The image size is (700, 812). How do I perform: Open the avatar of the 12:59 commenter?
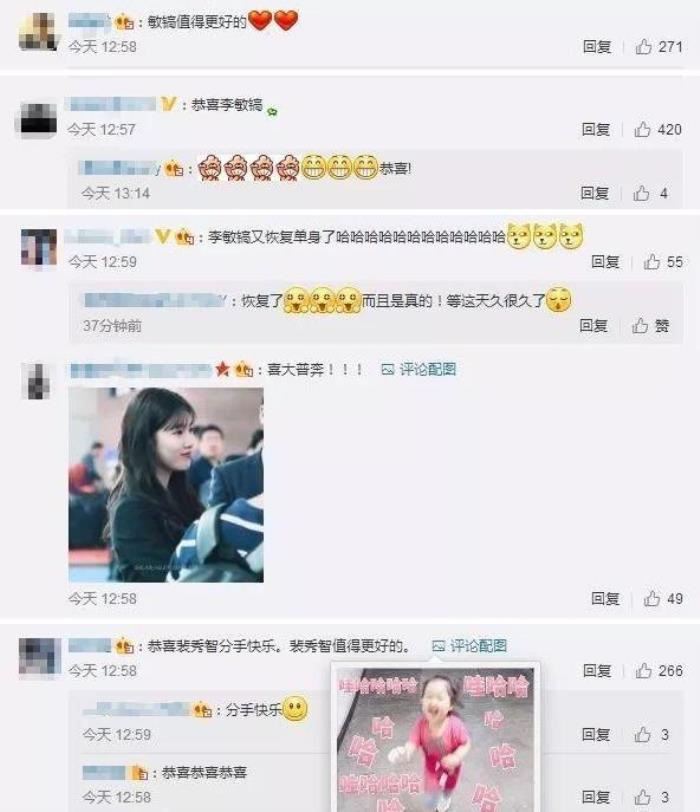39,249
